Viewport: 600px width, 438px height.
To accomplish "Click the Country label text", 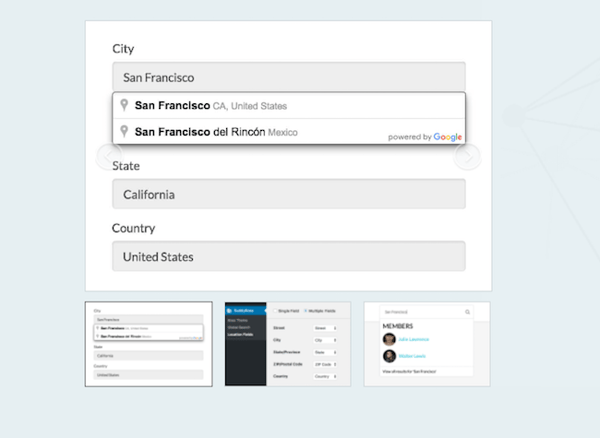I will click(x=134, y=228).
